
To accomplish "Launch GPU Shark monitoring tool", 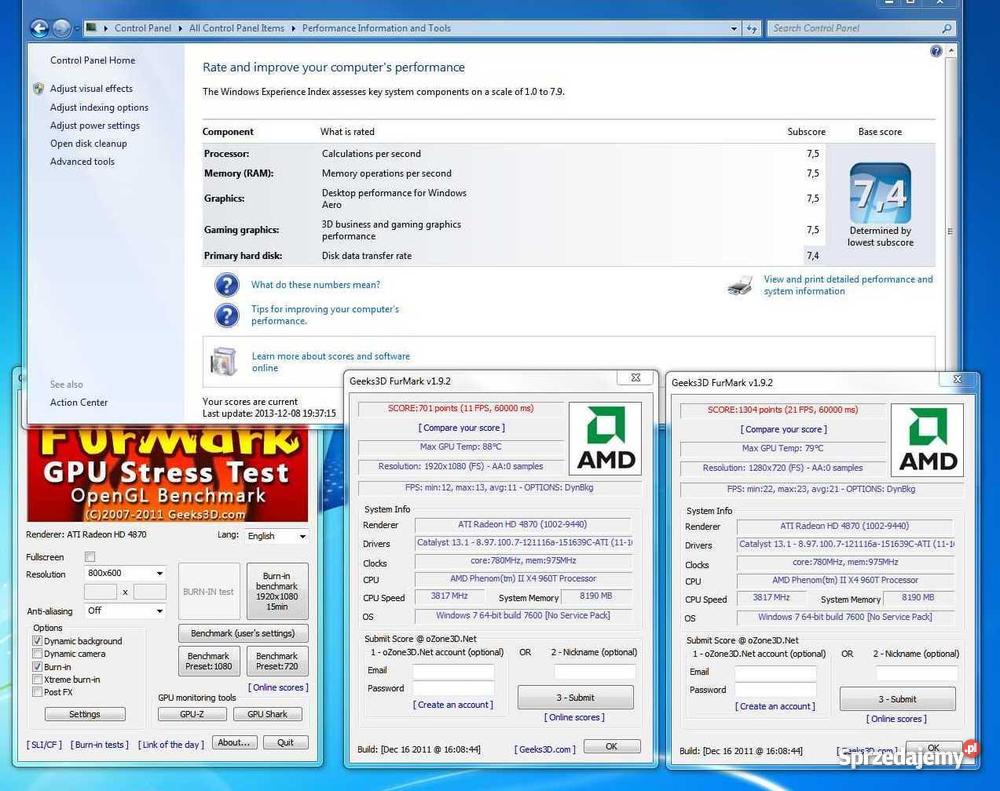I will (267, 714).
